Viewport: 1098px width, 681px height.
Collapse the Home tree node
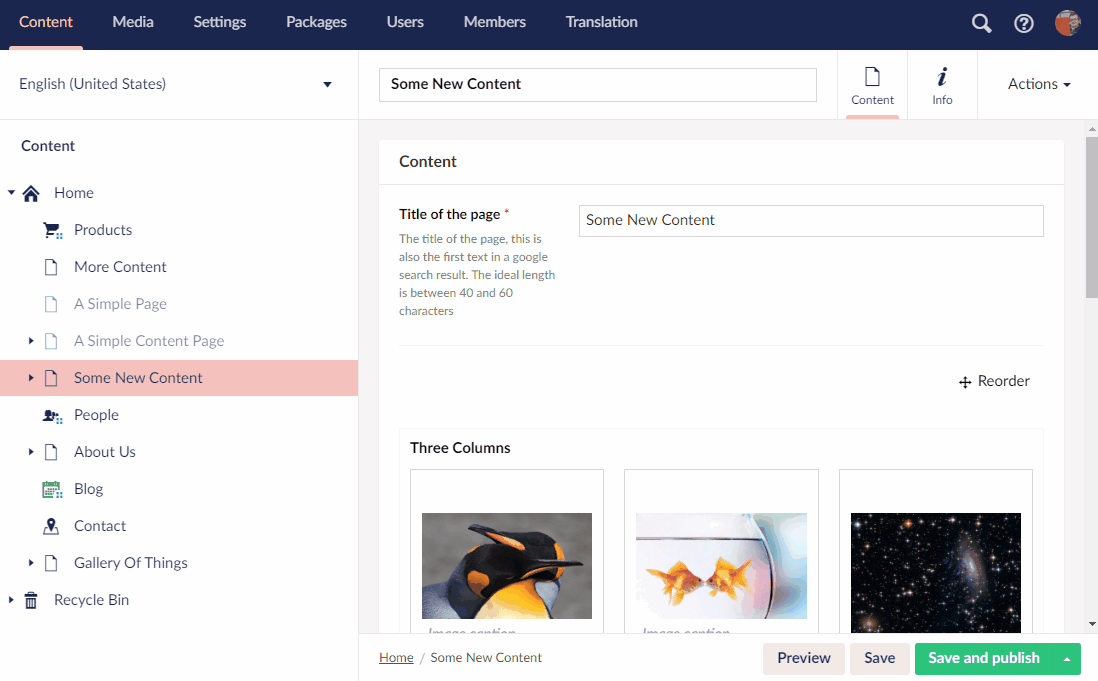pyautogui.click(x=11, y=192)
